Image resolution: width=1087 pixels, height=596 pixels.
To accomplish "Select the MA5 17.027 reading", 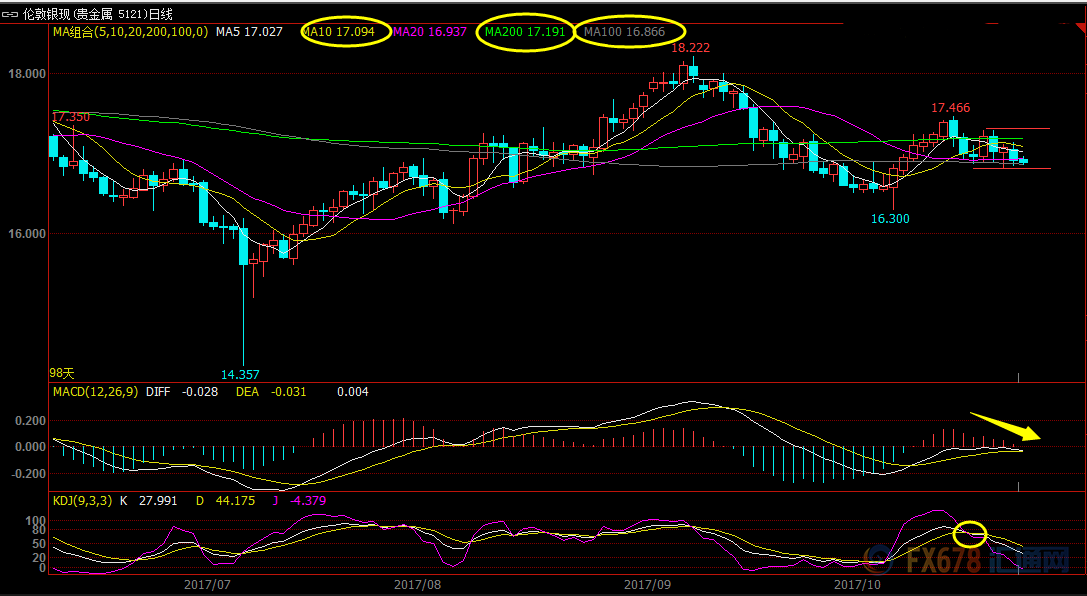I will tap(249, 32).
